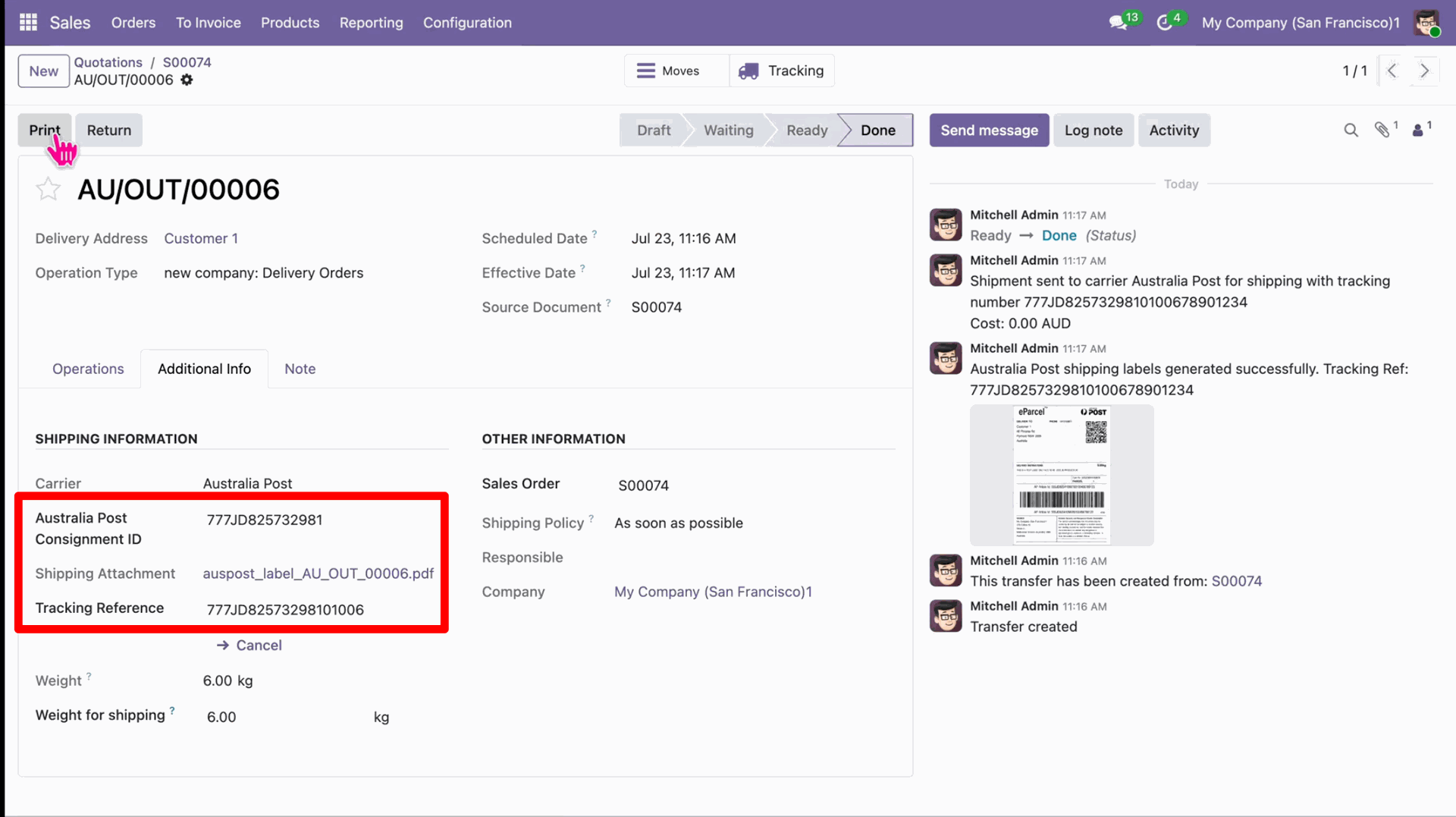Screen dimensions: 1456x817
Task: Search messages with the magnifier icon
Action: [x=1351, y=130]
